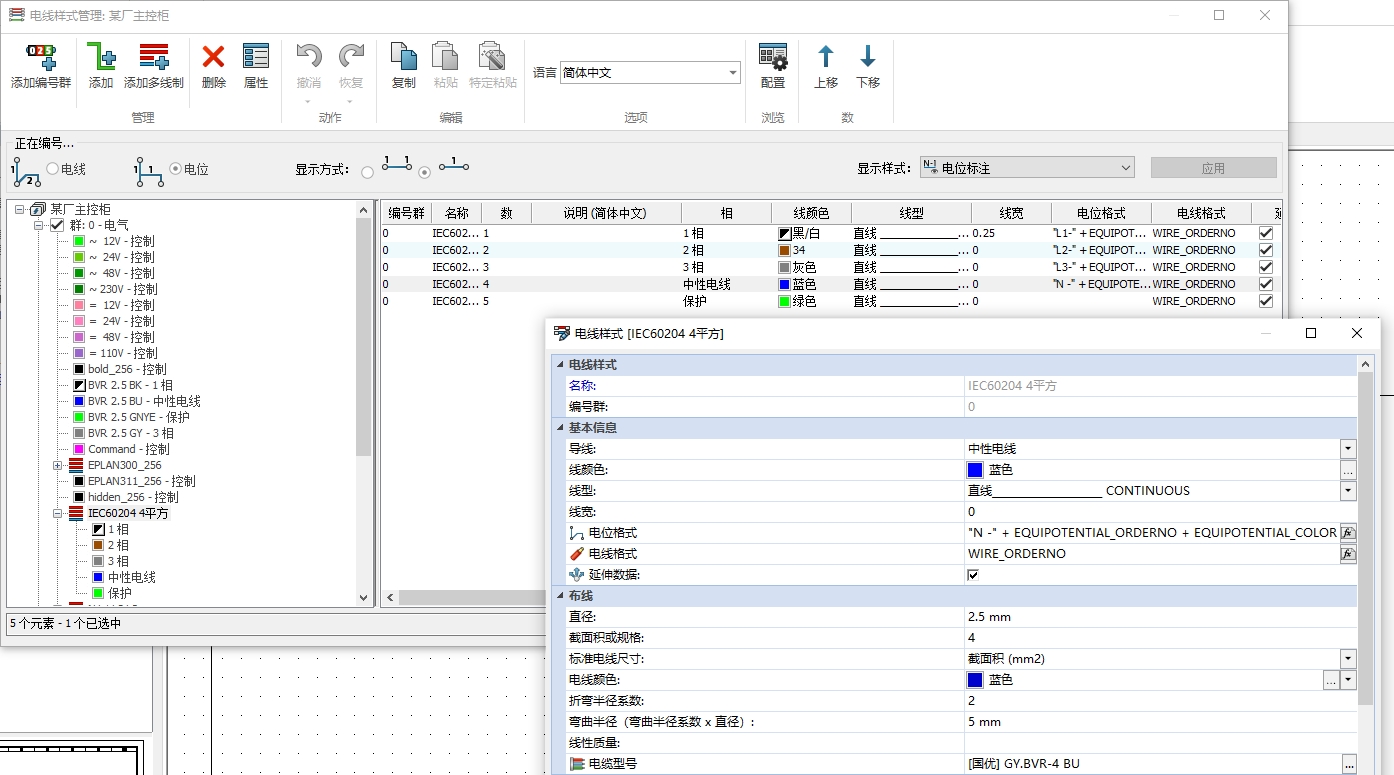Open the 语言 language dropdown
1394x775 pixels.
[732, 73]
